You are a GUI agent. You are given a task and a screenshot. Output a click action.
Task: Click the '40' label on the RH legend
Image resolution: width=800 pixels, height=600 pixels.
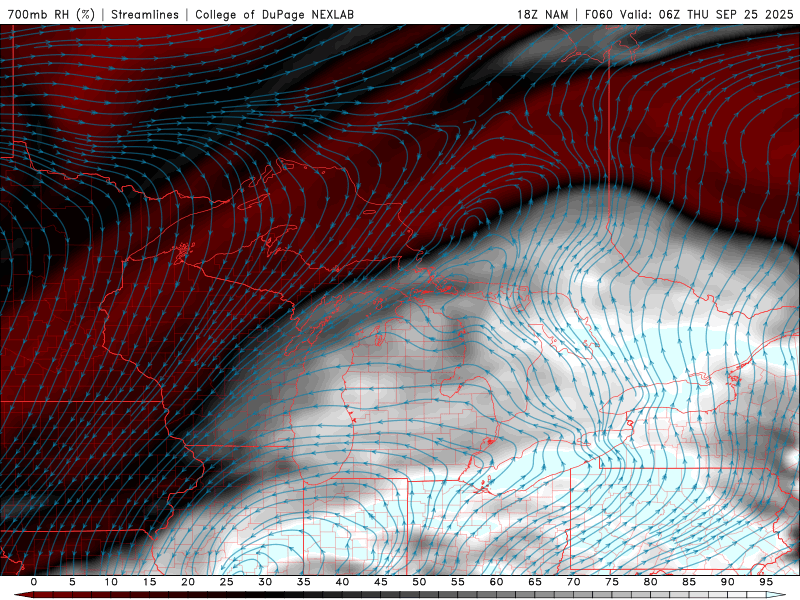342,582
